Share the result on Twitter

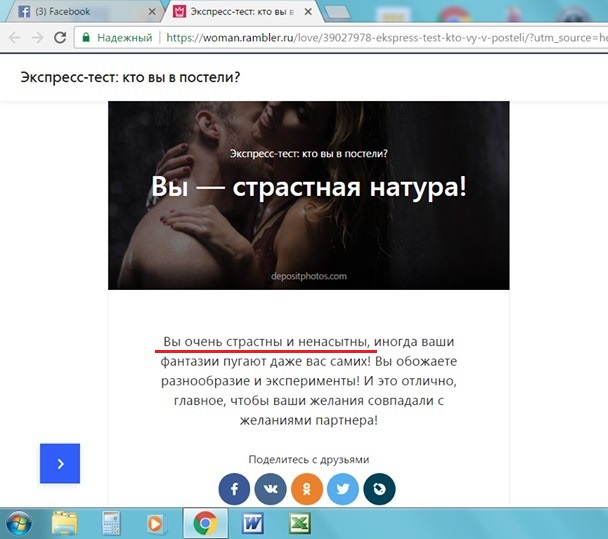(x=344, y=488)
